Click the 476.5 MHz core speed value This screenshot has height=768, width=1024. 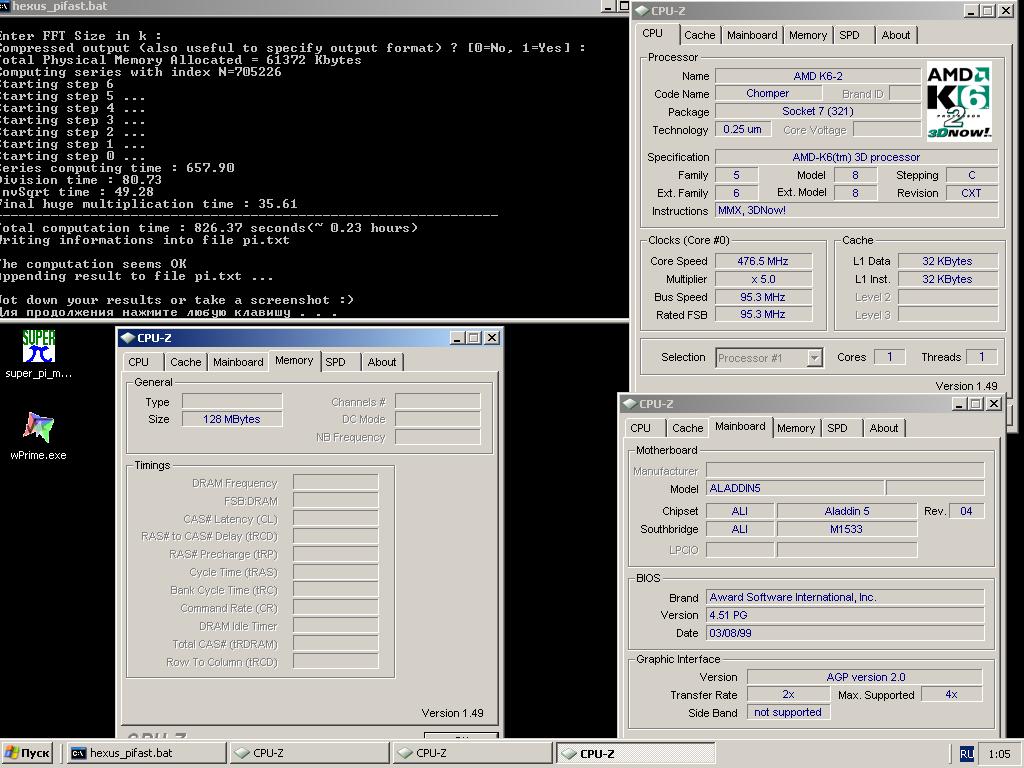click(763, 261)
